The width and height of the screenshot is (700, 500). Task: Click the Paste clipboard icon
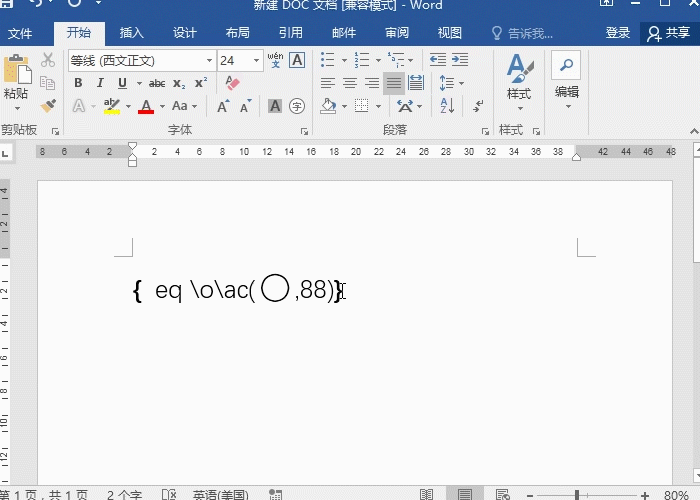(17, 69)
